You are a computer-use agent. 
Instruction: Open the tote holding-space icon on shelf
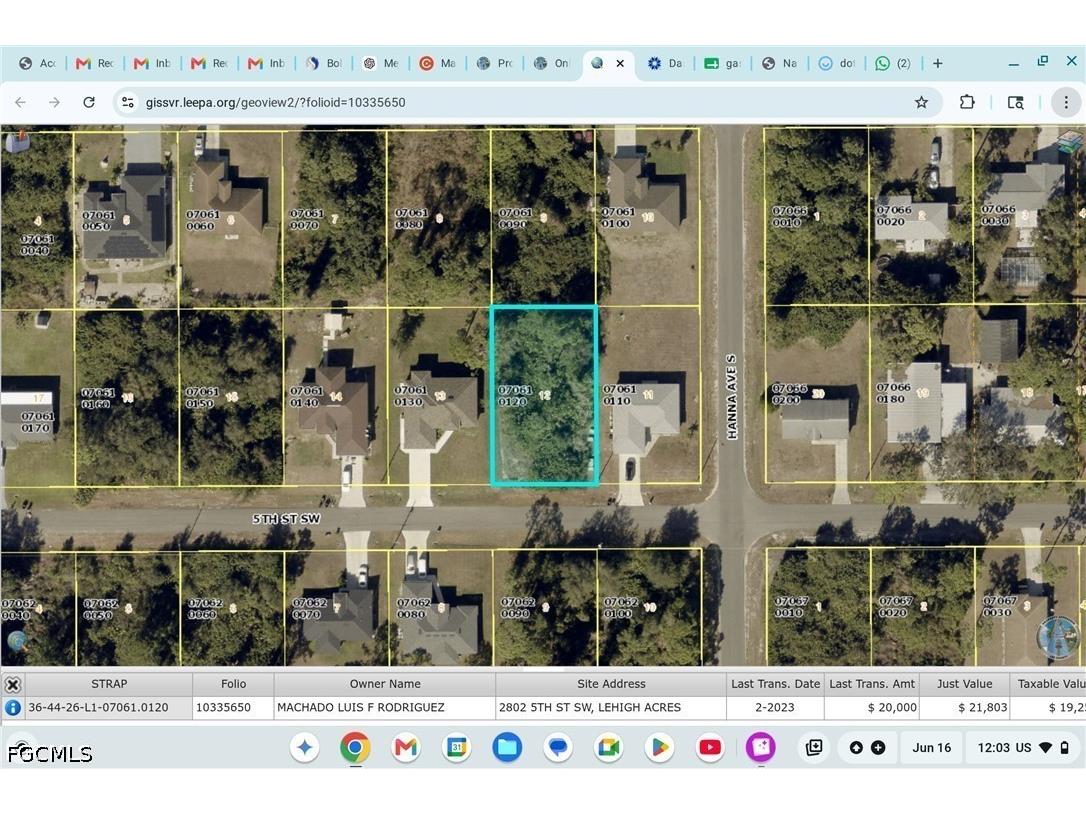[x=814, y=747]
